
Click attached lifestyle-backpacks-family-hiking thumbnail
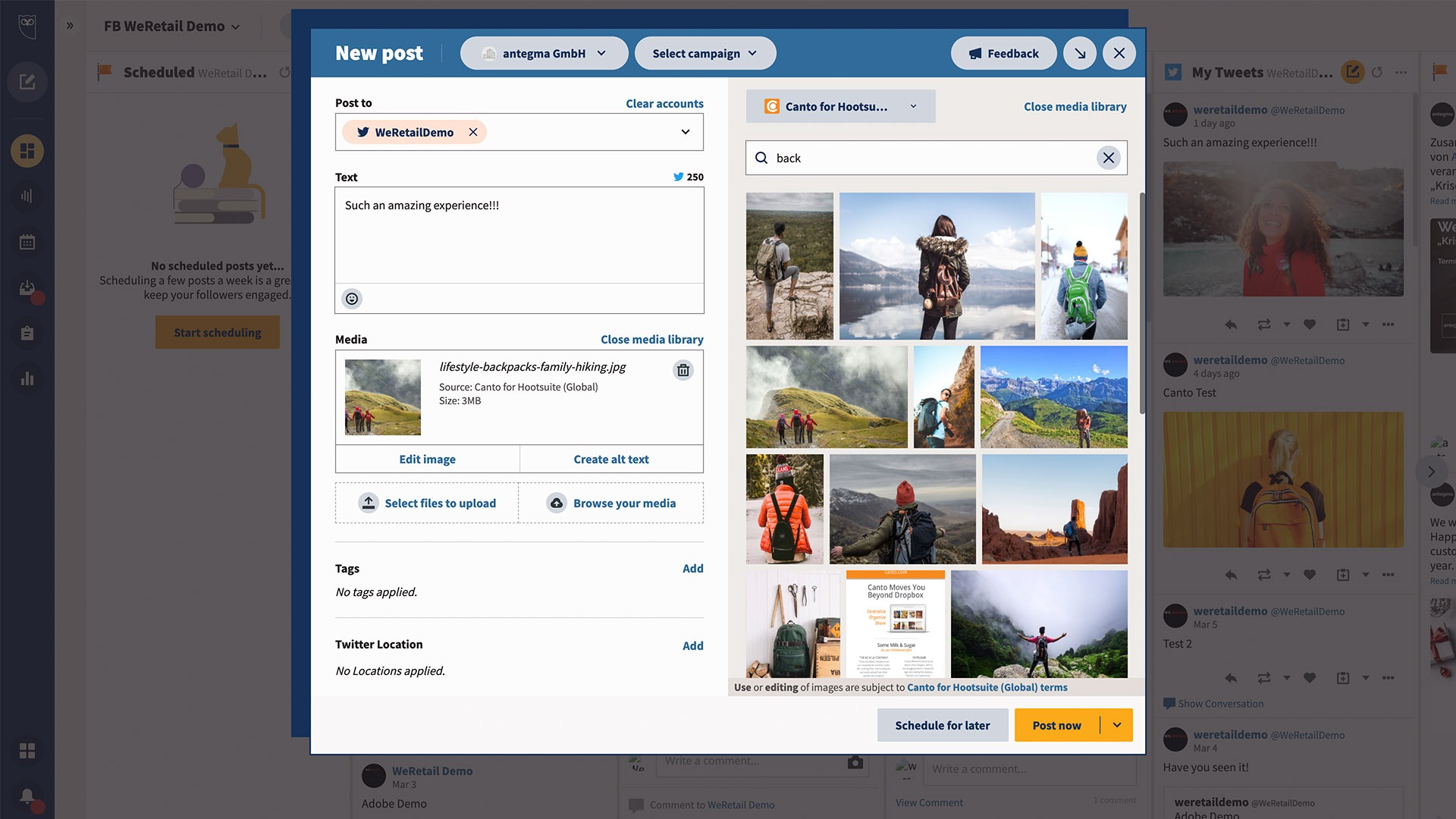(x=383, y=397)
